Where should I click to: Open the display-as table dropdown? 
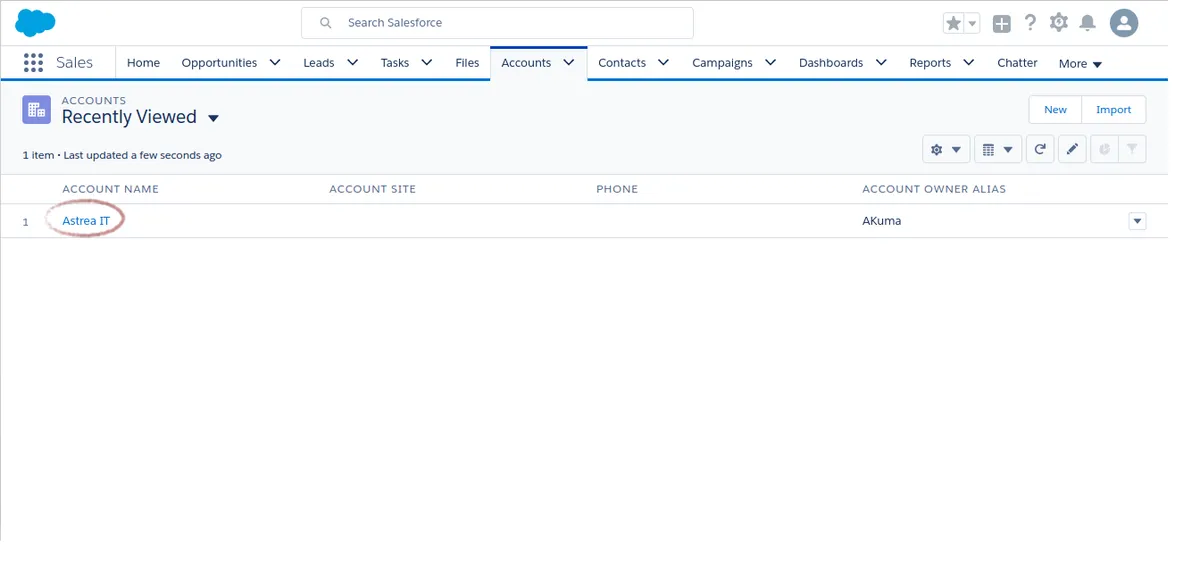(x=998, y=149)
